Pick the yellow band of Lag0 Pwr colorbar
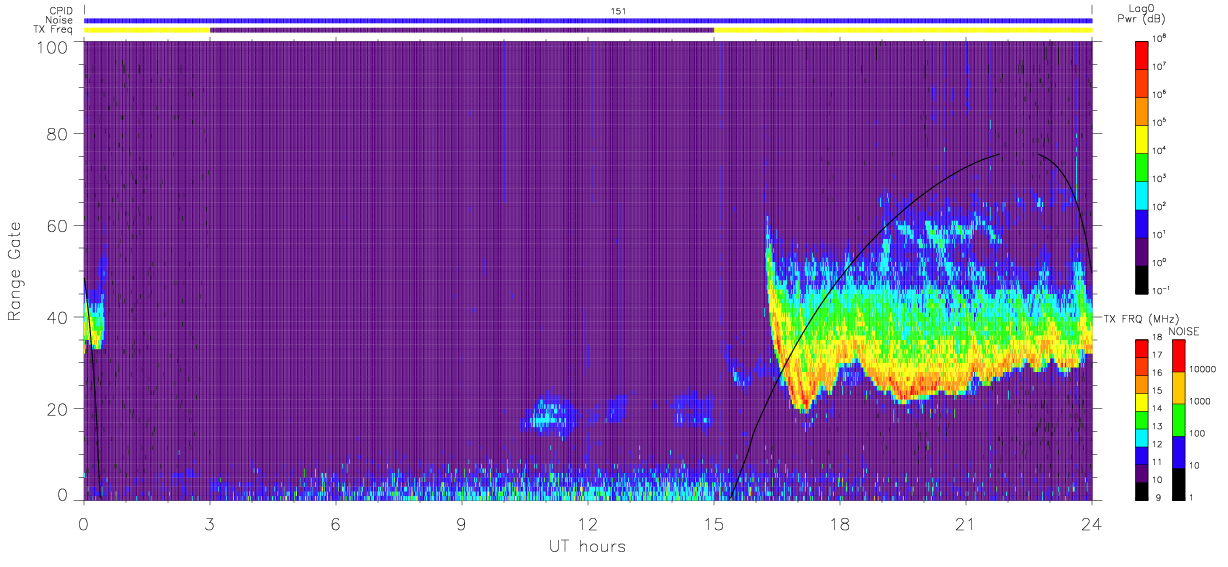 1143,138
